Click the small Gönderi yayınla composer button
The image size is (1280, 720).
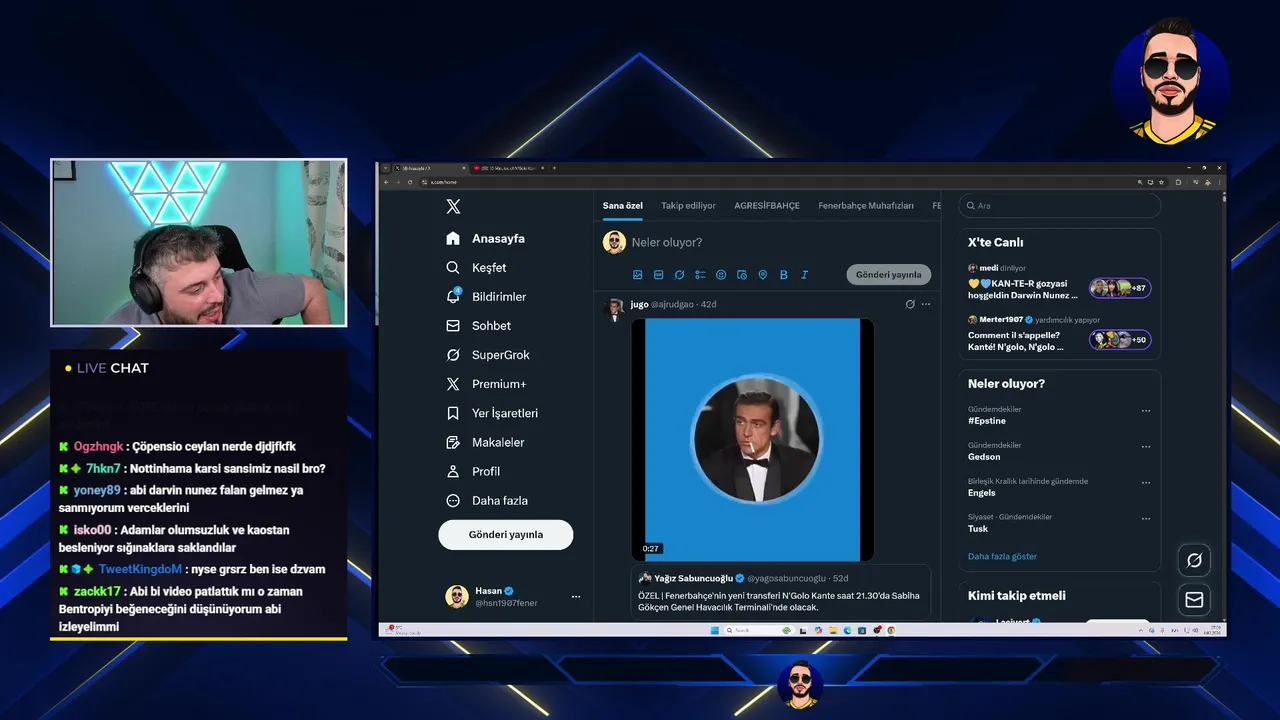click(x=888, y=274)
